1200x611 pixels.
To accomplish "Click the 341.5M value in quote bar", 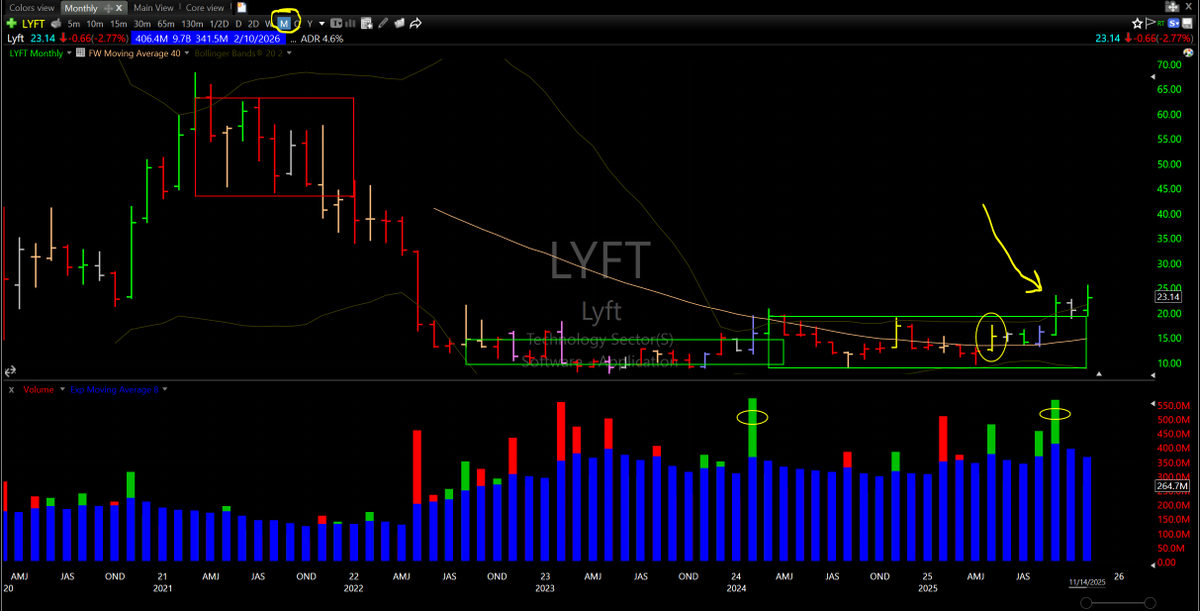I will [x=212, y=39].
